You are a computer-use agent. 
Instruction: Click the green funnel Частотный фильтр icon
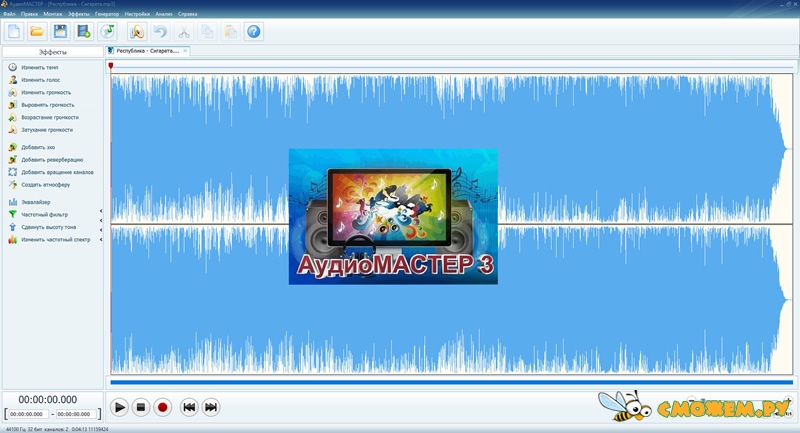pyautogui.click(x=13, y=214)
